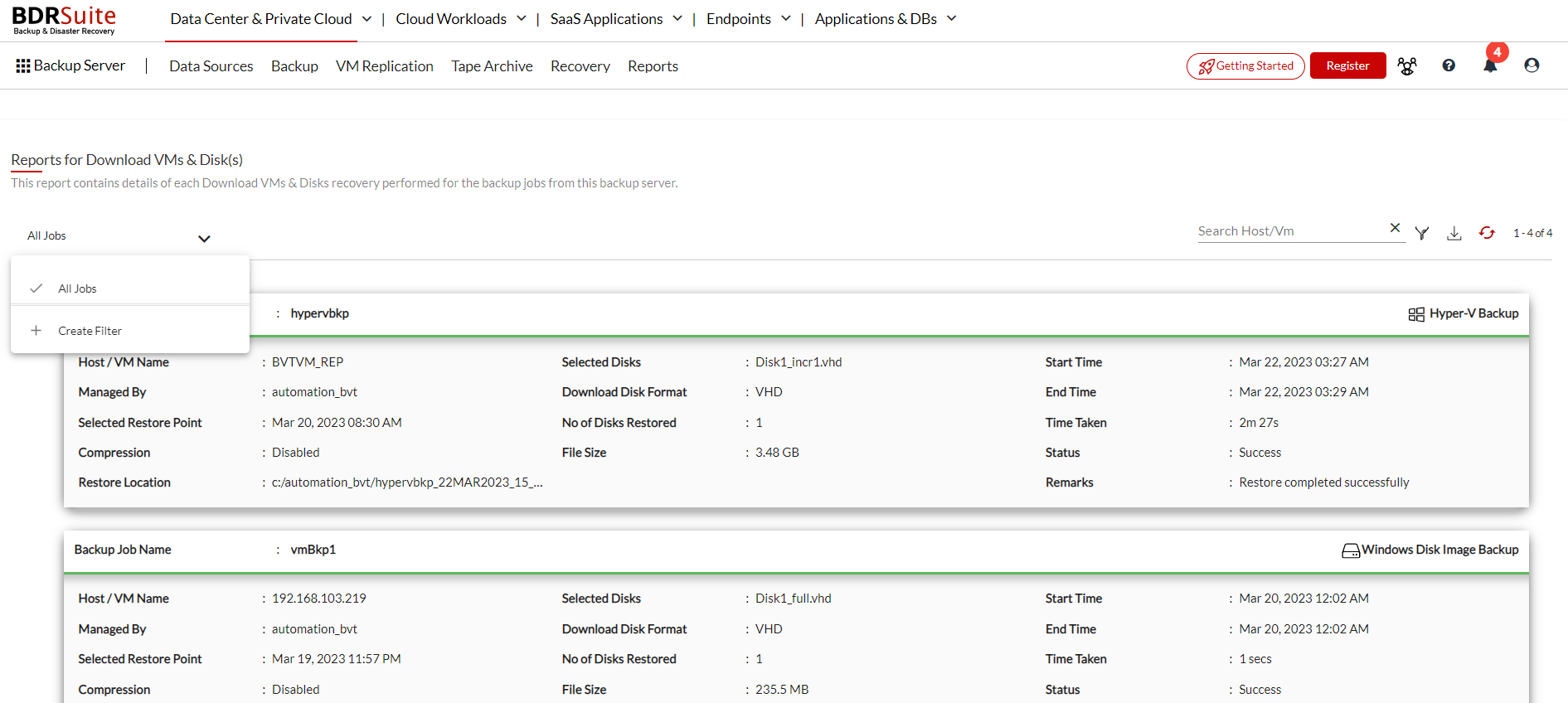
Task: Choose Create Filter from dropdown list
Action: pyautogui.click(x=130, y=331)
